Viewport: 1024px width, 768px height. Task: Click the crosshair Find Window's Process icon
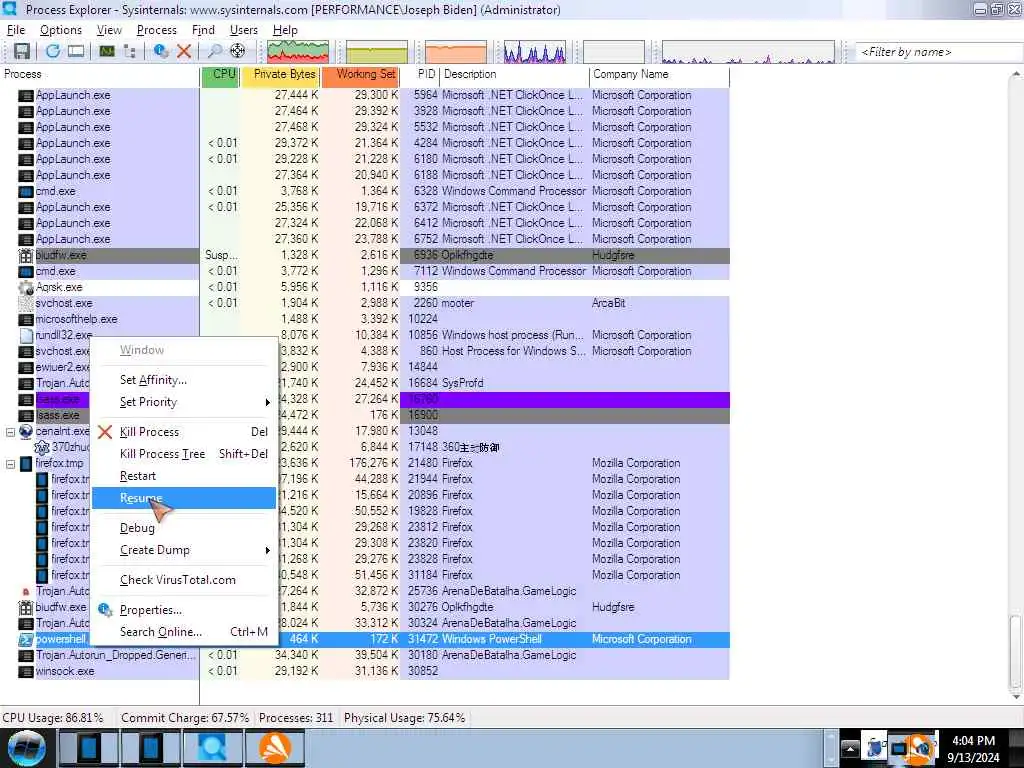click(x=238, y=51)
